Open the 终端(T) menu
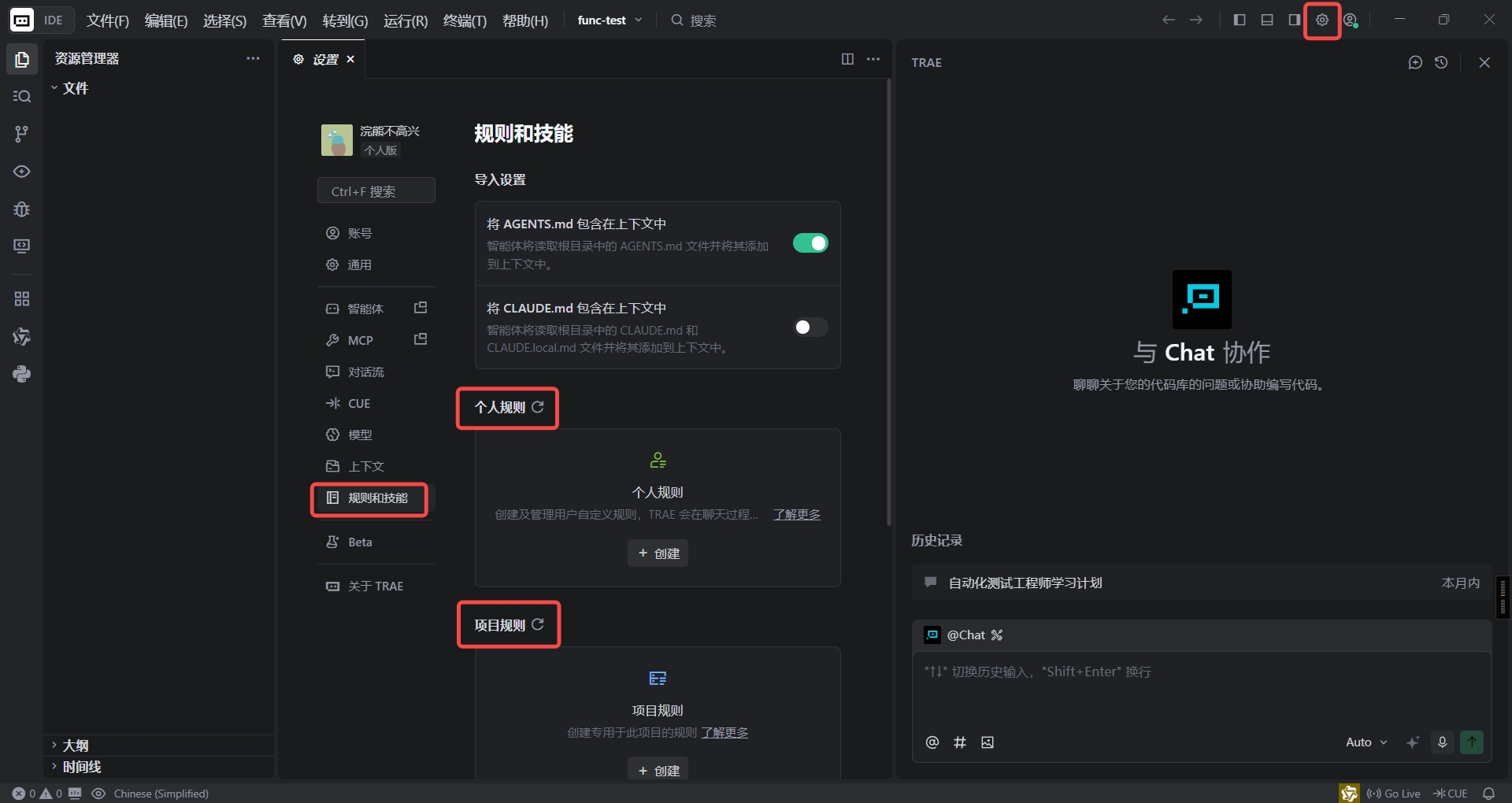This screenshot has height=803, width=1512. [x=465, y=20]
